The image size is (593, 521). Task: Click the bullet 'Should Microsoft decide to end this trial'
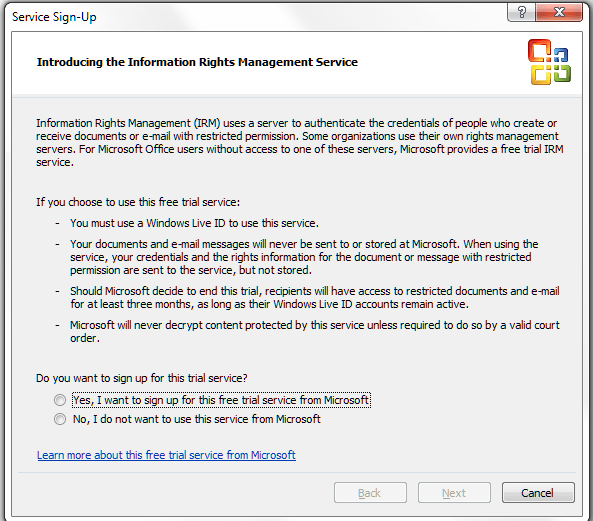(315, 298)
